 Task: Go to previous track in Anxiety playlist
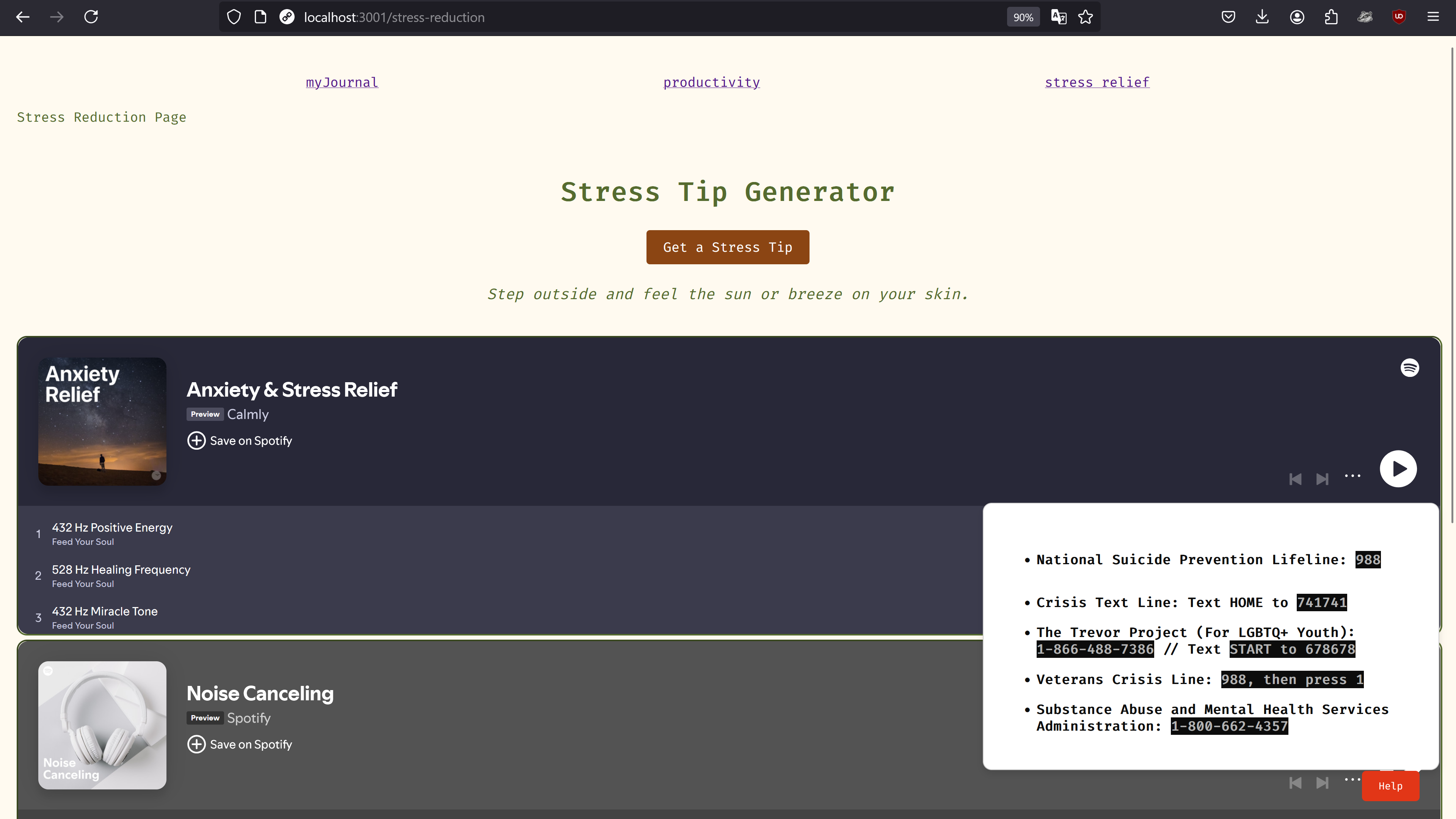tap(1295, 479)
